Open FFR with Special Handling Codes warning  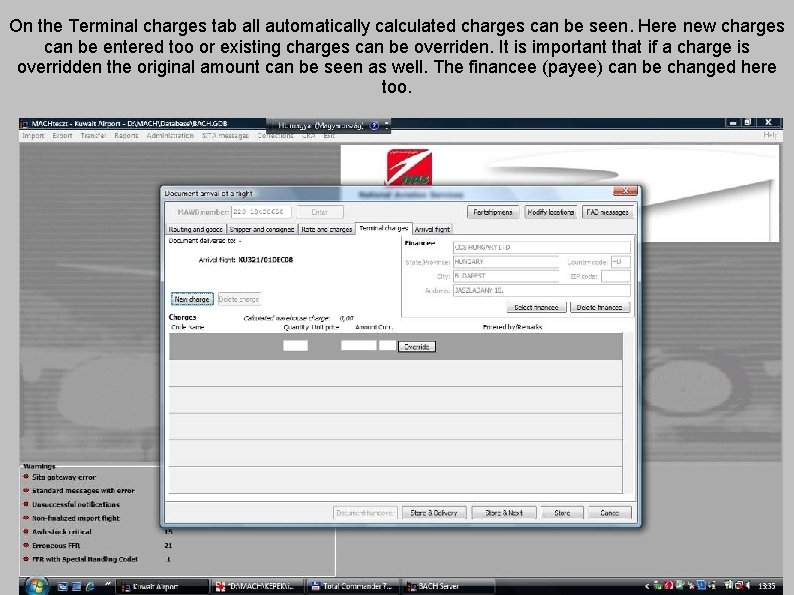pos(85,559)
